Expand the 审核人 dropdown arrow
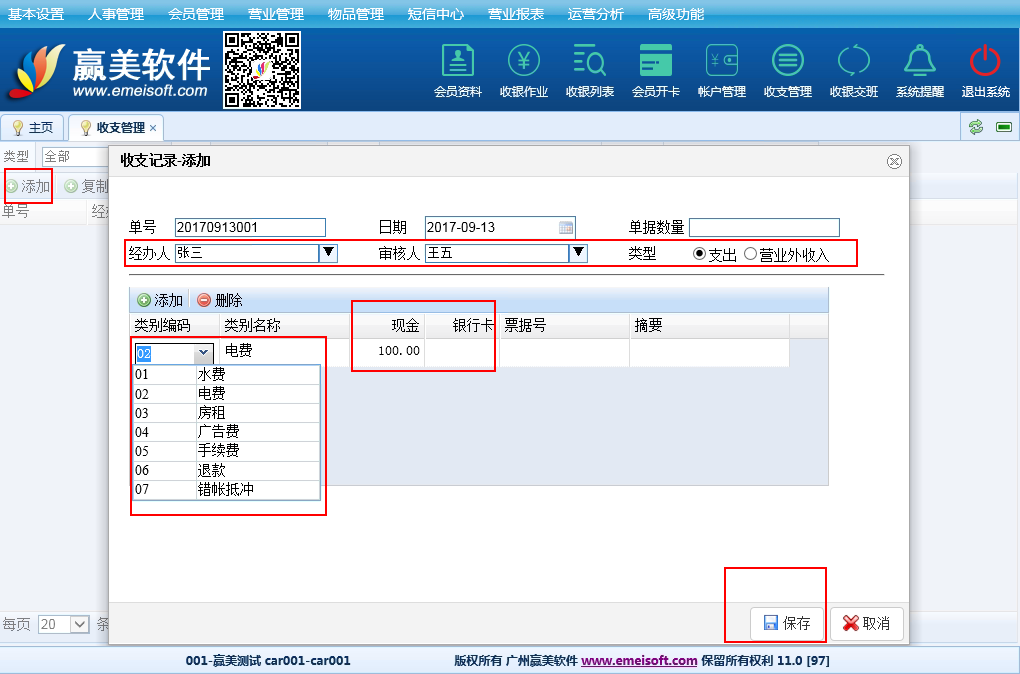1020x674 pixels. pyautogui.click(x=578, y=253)
